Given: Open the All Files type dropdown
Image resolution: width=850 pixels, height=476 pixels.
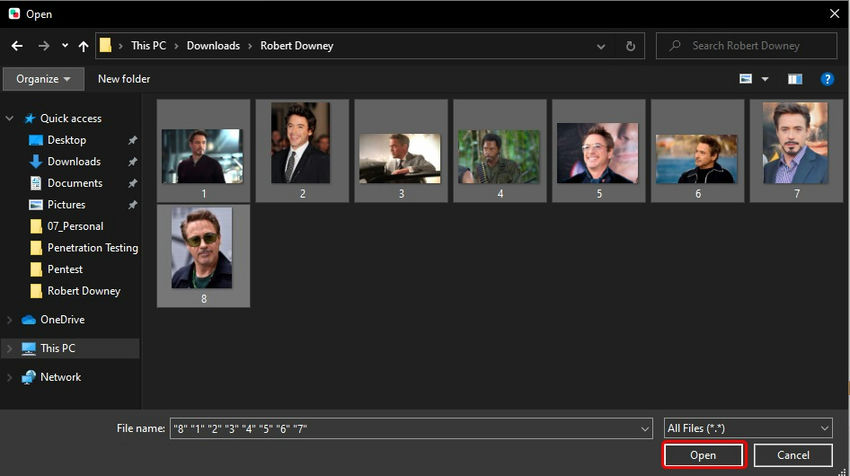Looking at the screenshot, I should tap(748, 428).
